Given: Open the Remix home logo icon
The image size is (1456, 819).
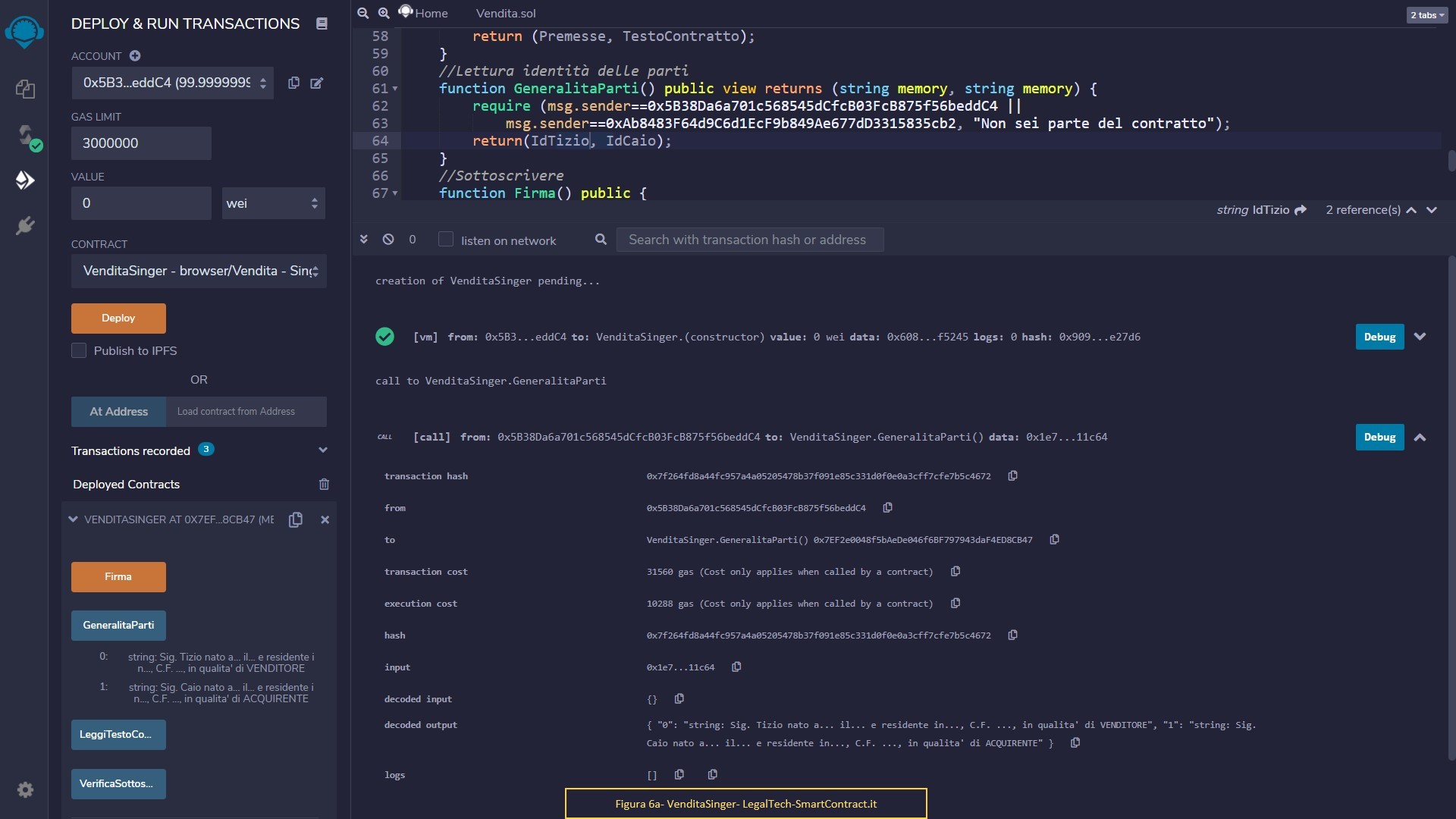Looking at the screenshot, I should tap(24, 32).
